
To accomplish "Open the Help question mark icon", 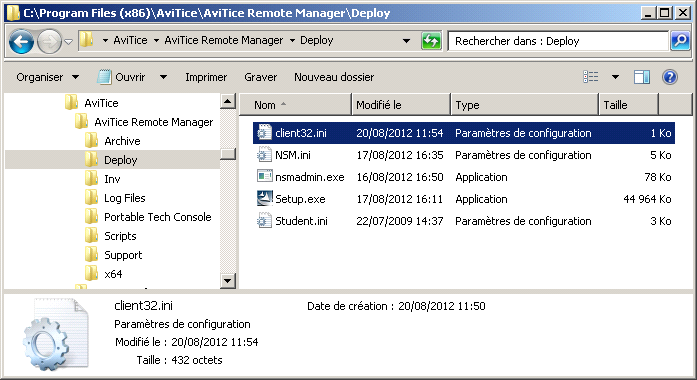I will 669,77.
